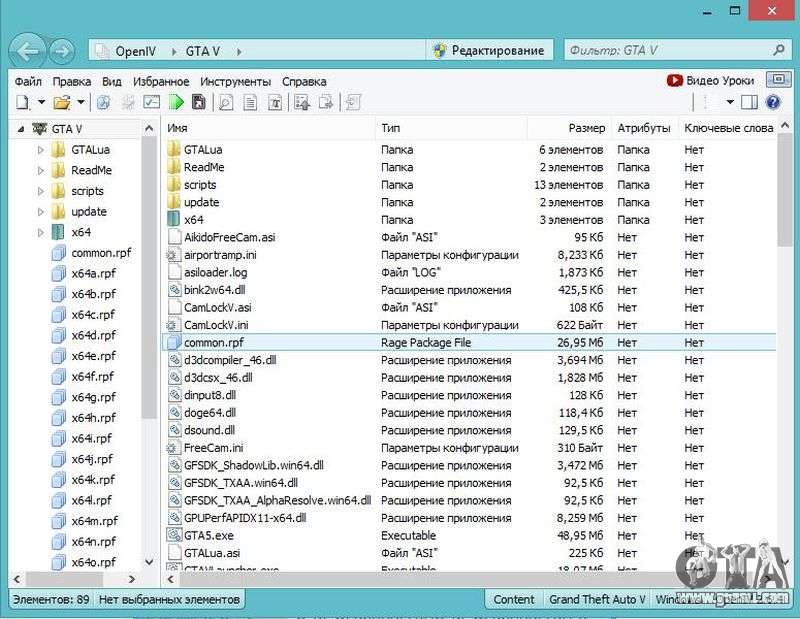Click the New file toolbar icon
Viewport: 800px width, 619px height.
pos(23,102)
